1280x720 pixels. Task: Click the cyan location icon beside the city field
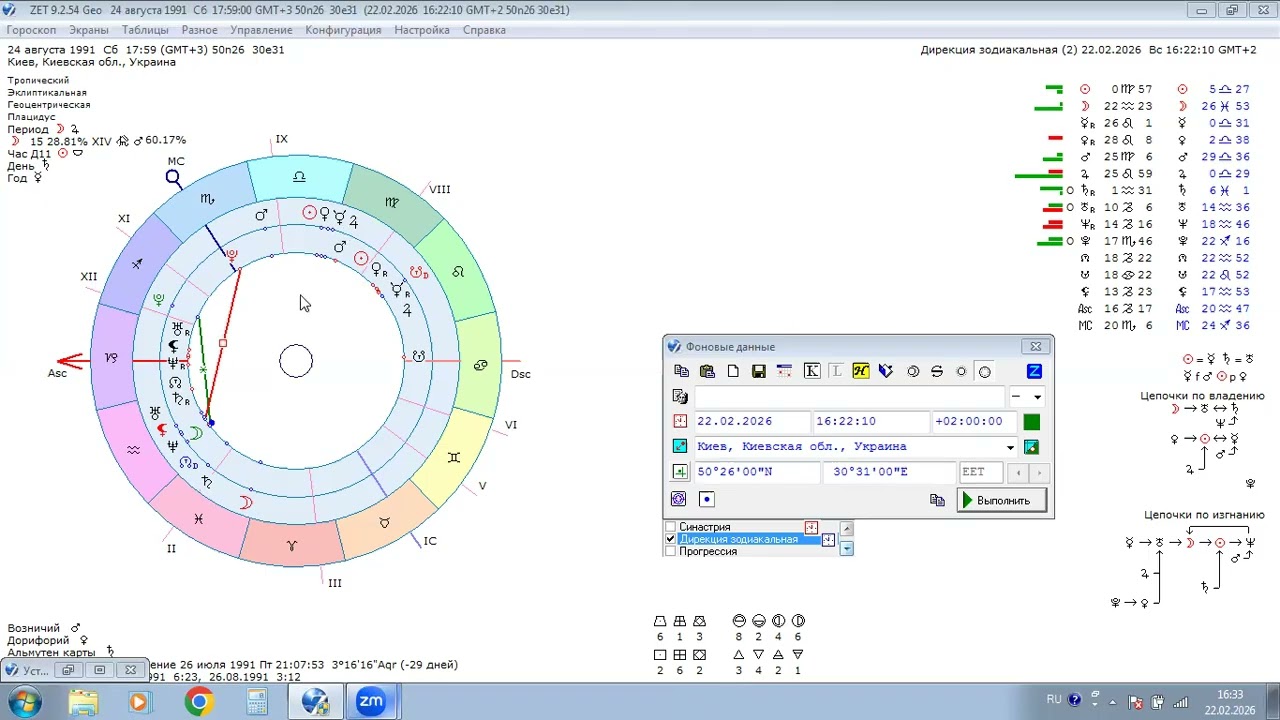(x=680, y=447)
